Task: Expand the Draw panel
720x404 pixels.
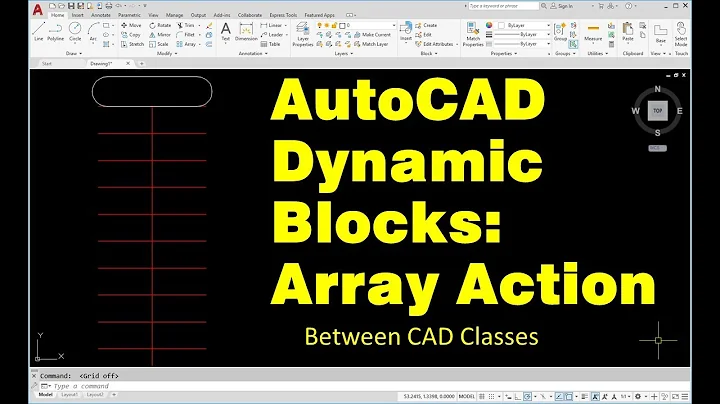Action: pos(73,54)
